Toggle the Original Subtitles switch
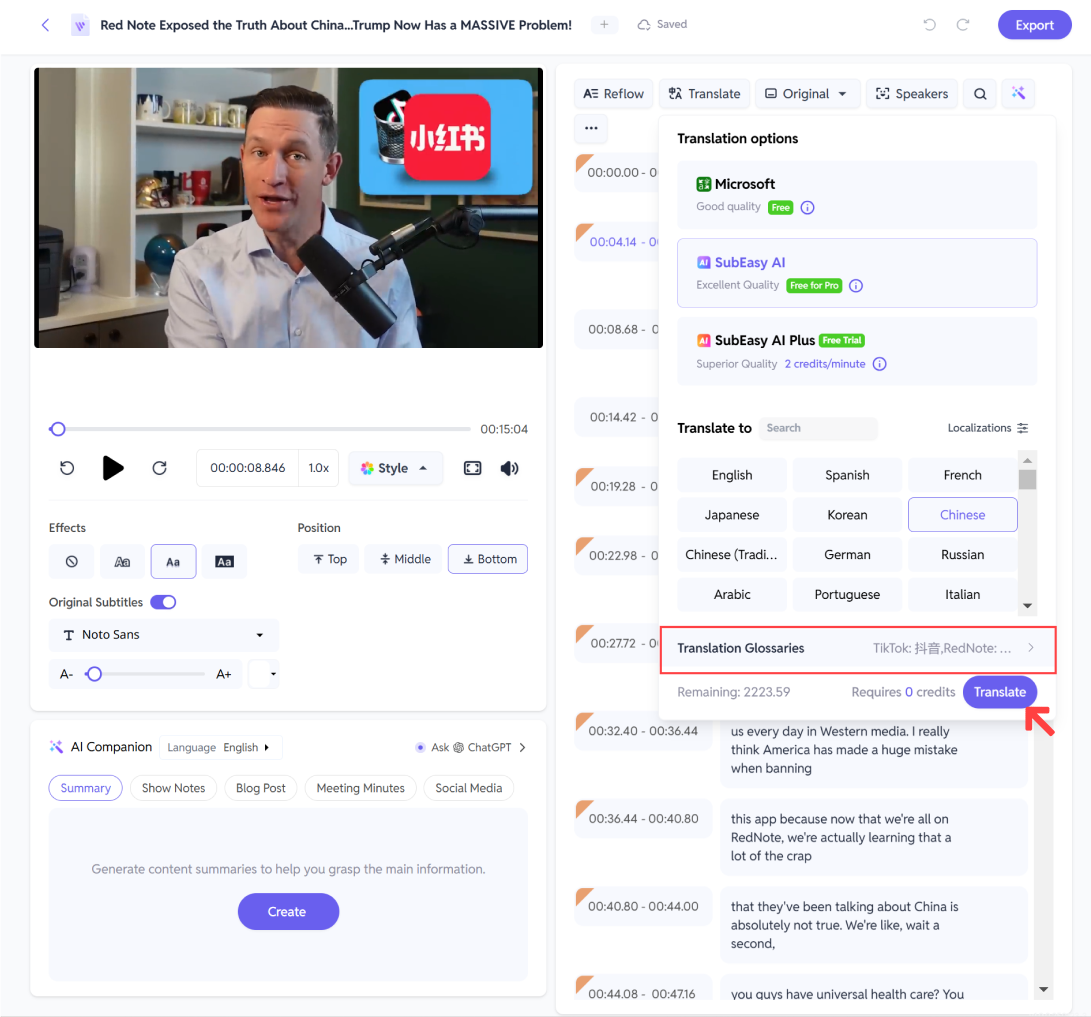1091x1017 pixels. pyautogui.click(x=164, y=602)
